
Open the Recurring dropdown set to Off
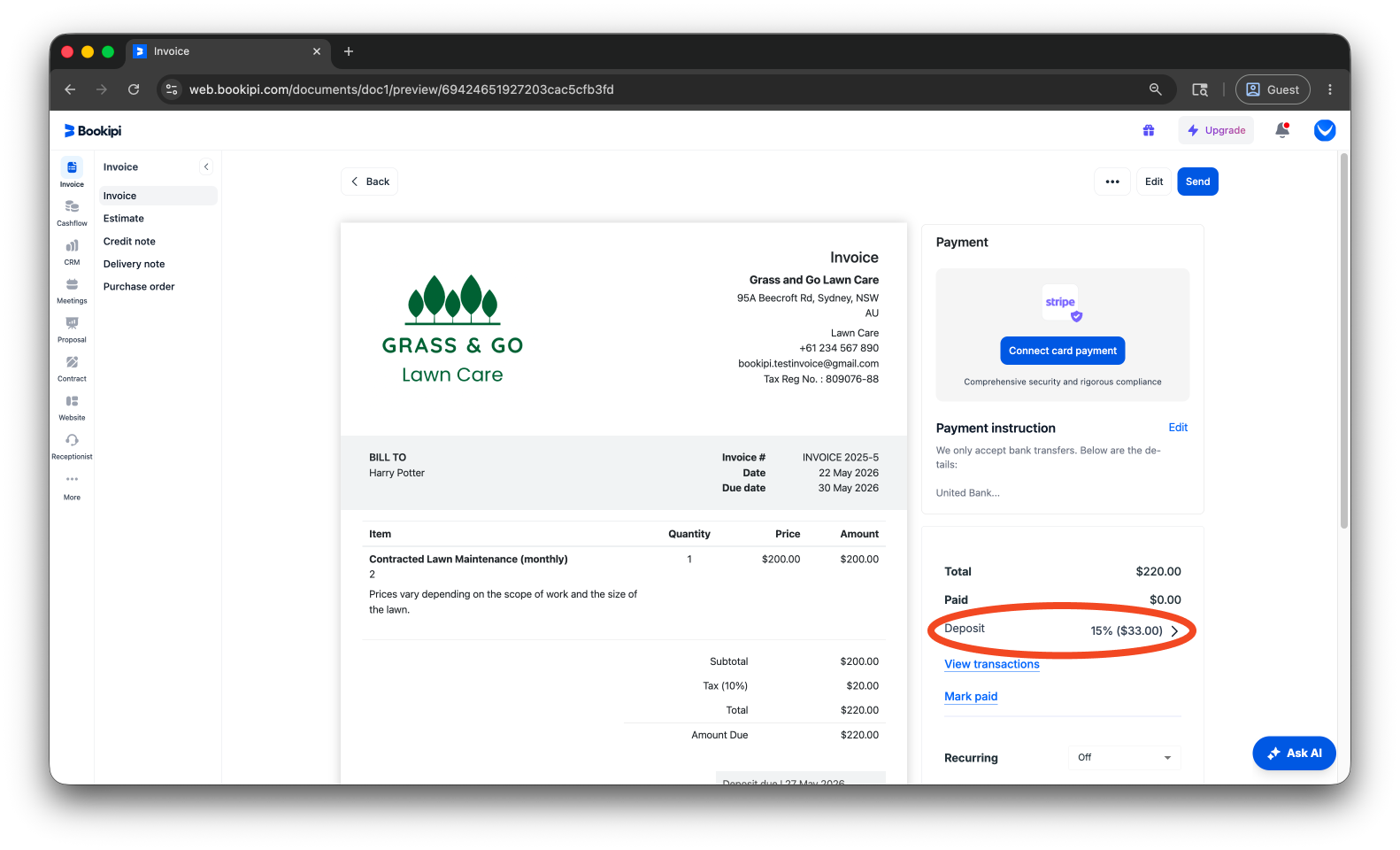1124,757
